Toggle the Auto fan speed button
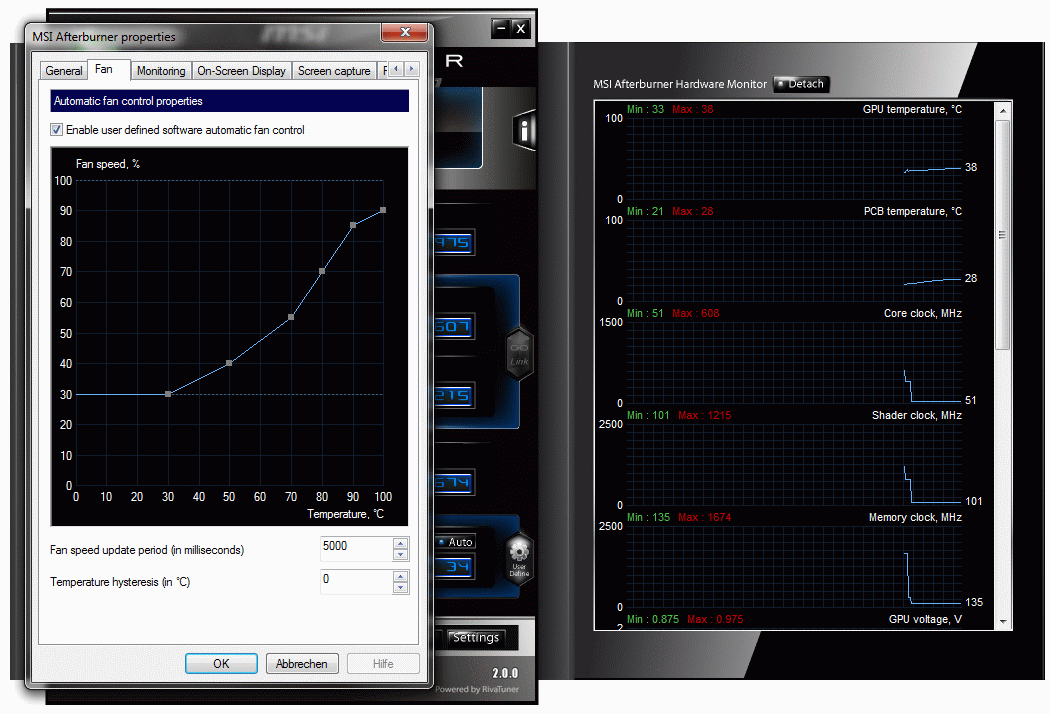Viewport: 1050px width, 714px height. [x=455, y=542]
